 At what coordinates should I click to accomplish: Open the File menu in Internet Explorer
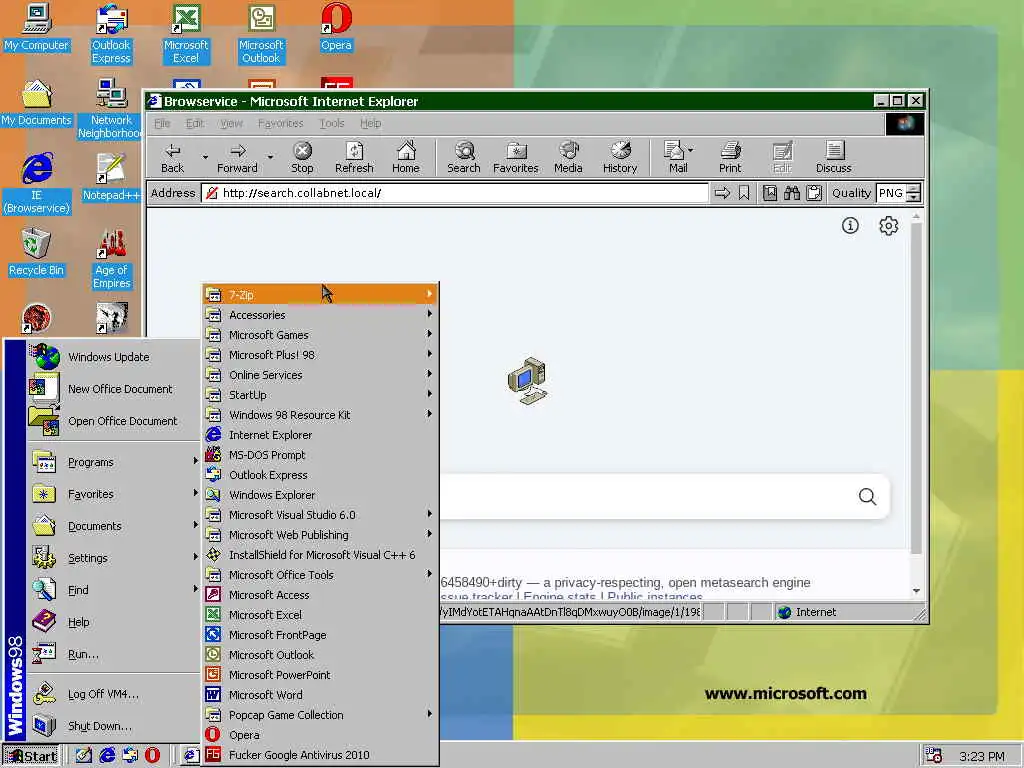coord(162,123)
